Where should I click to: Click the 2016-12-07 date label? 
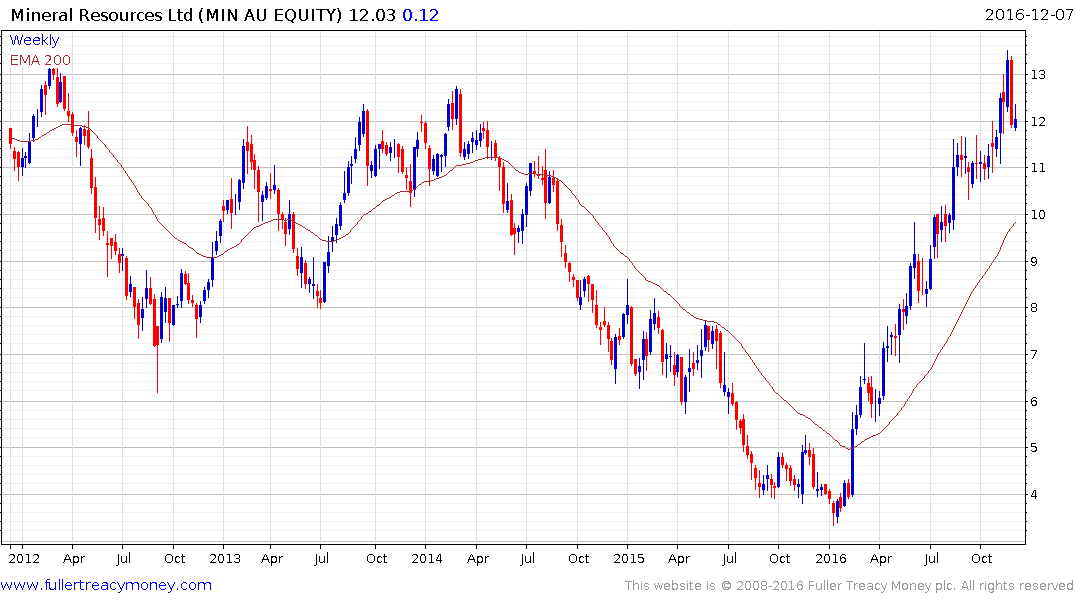[x=1028, y=14]
